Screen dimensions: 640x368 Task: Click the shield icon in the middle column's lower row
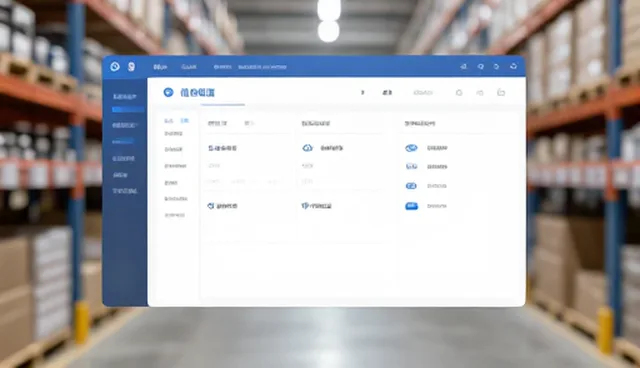click(304, 206)
